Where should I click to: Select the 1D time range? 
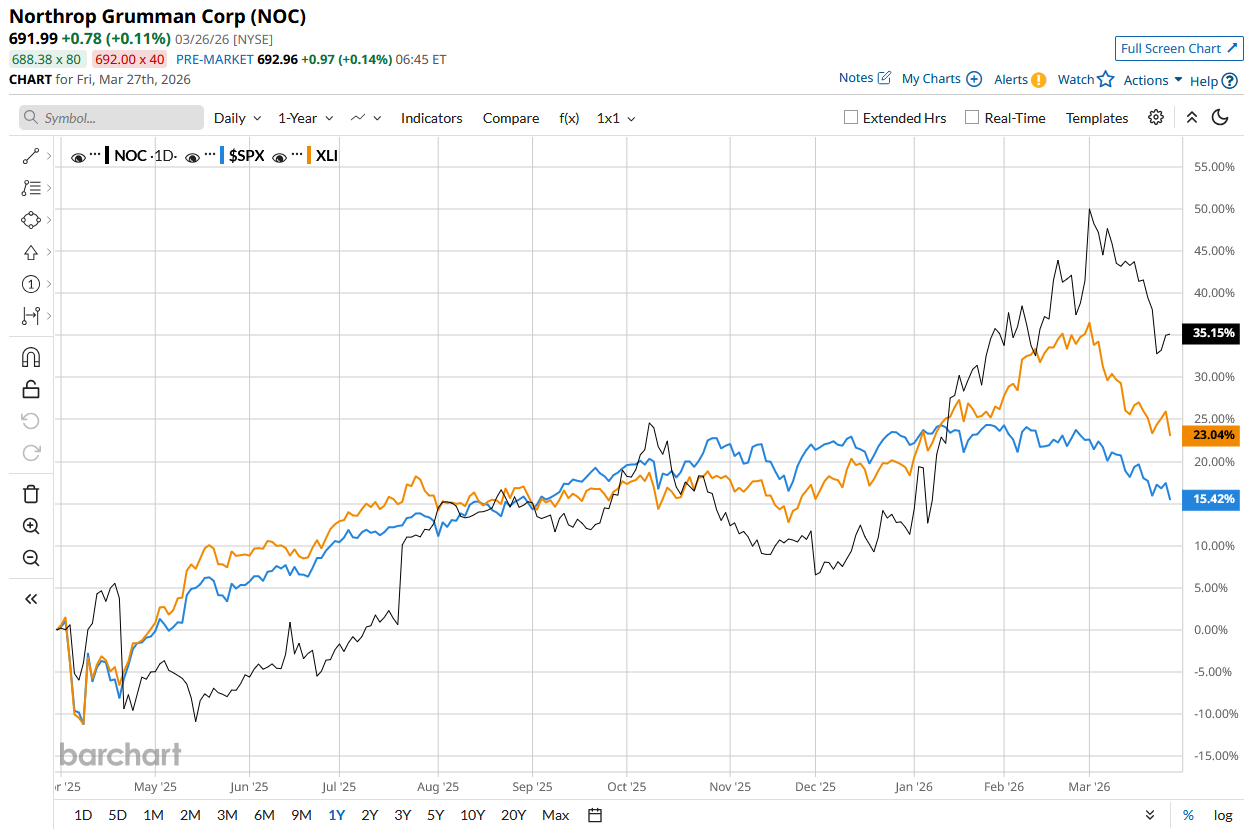pyautogui.click(x=83, y=815)
